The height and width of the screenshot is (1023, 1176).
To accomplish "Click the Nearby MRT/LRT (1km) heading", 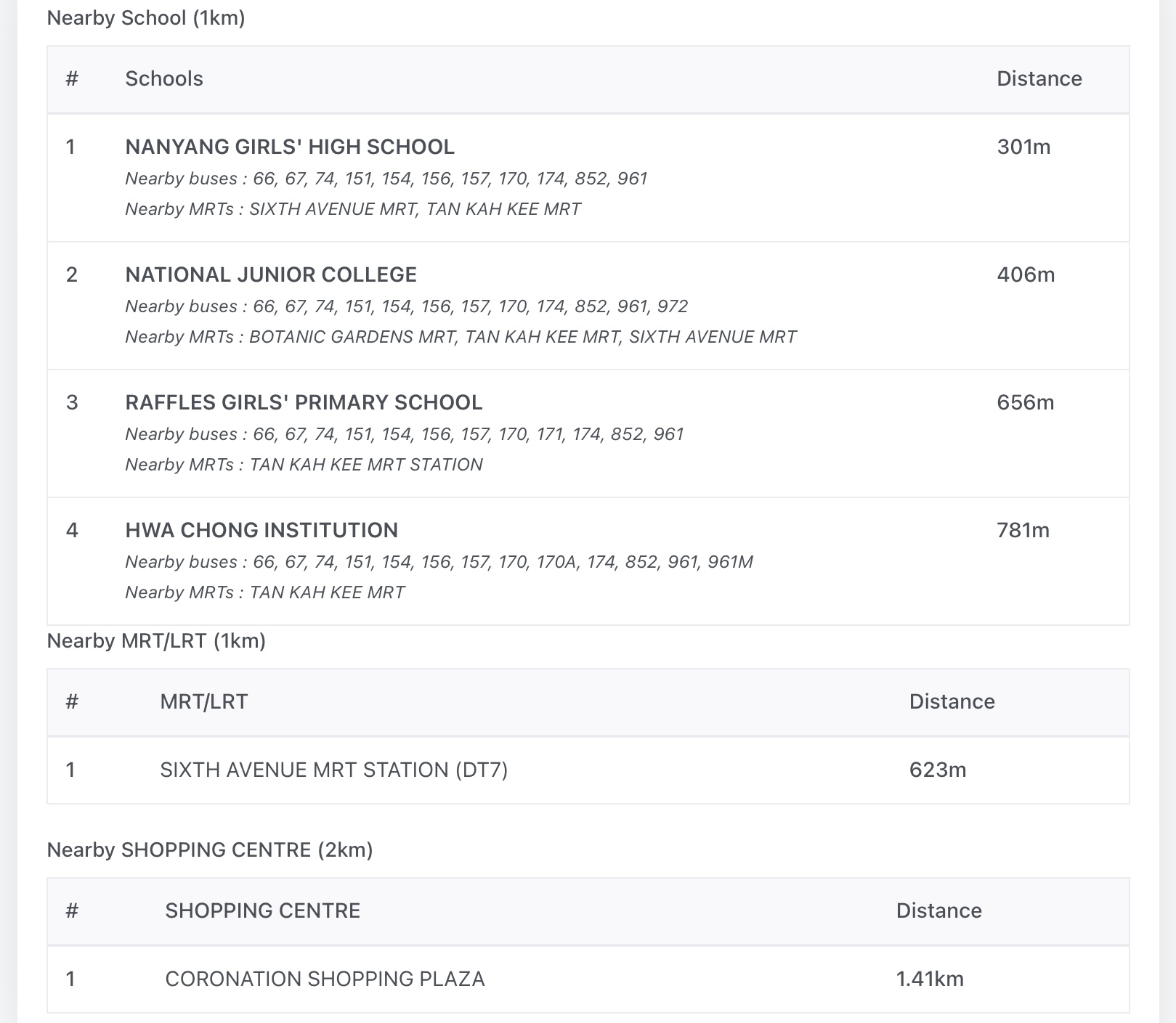I will 156,641.
